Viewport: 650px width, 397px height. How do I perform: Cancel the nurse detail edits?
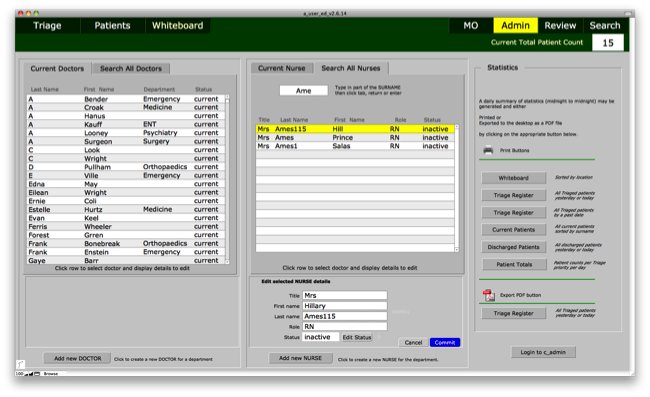click(413, 343)
